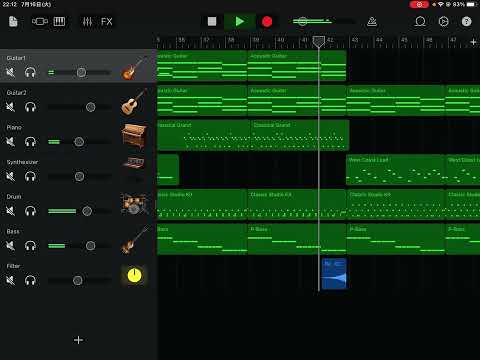The width and height of the screenshot is (480, 360).
Task: Select second Acoustic Guitar region on Guitar1 track
Action: (297, 66)
